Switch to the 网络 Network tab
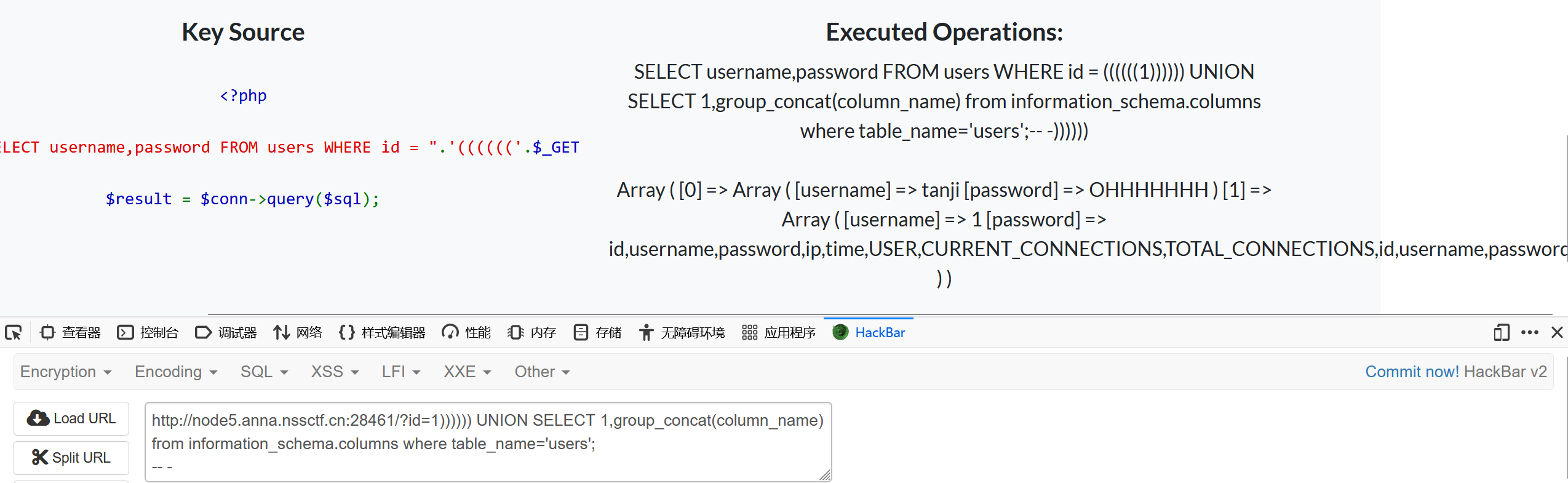Screen dimensions: 1568x483 pyautogui.click(x=298, y=333)
